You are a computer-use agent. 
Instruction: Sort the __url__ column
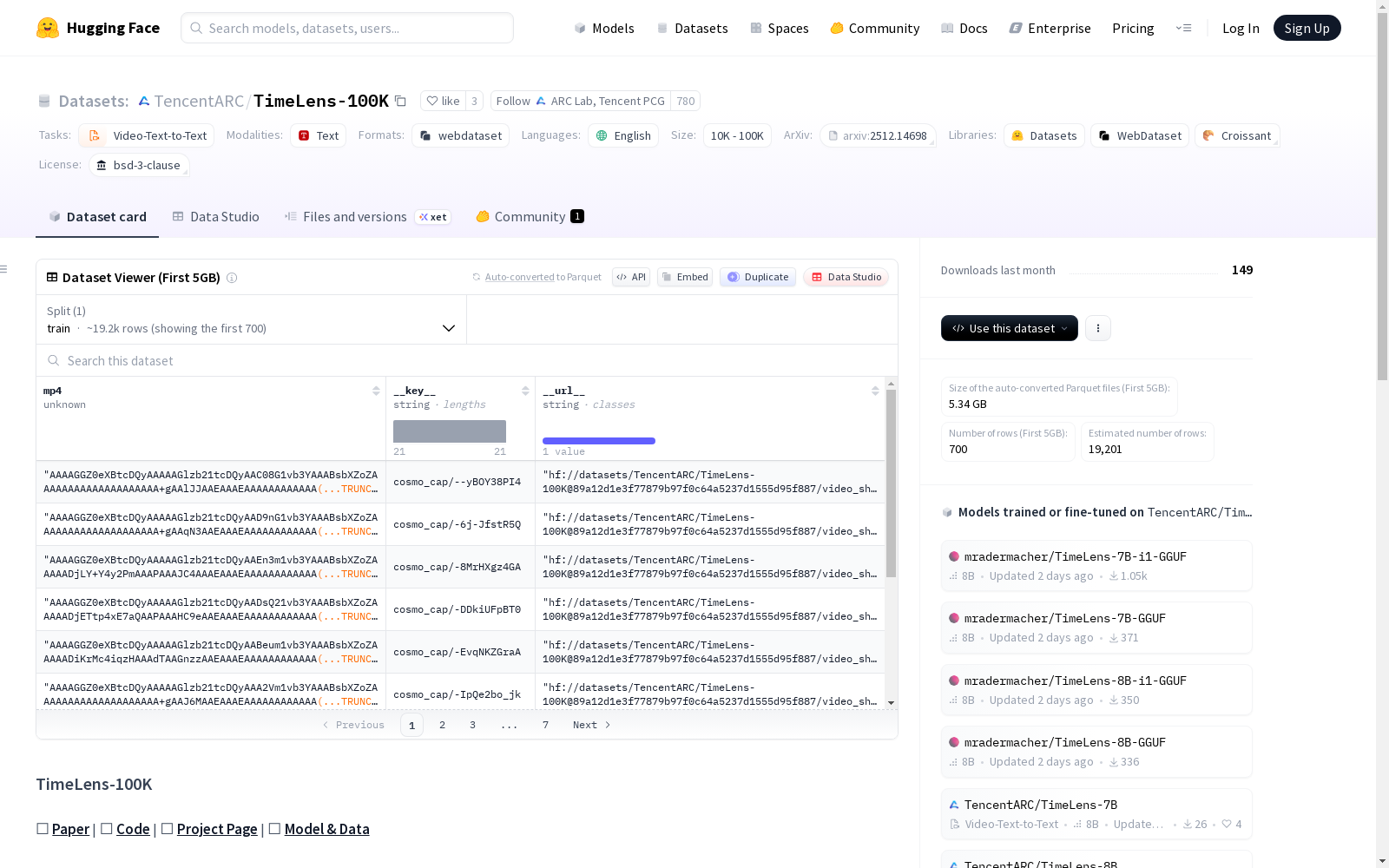875,391
